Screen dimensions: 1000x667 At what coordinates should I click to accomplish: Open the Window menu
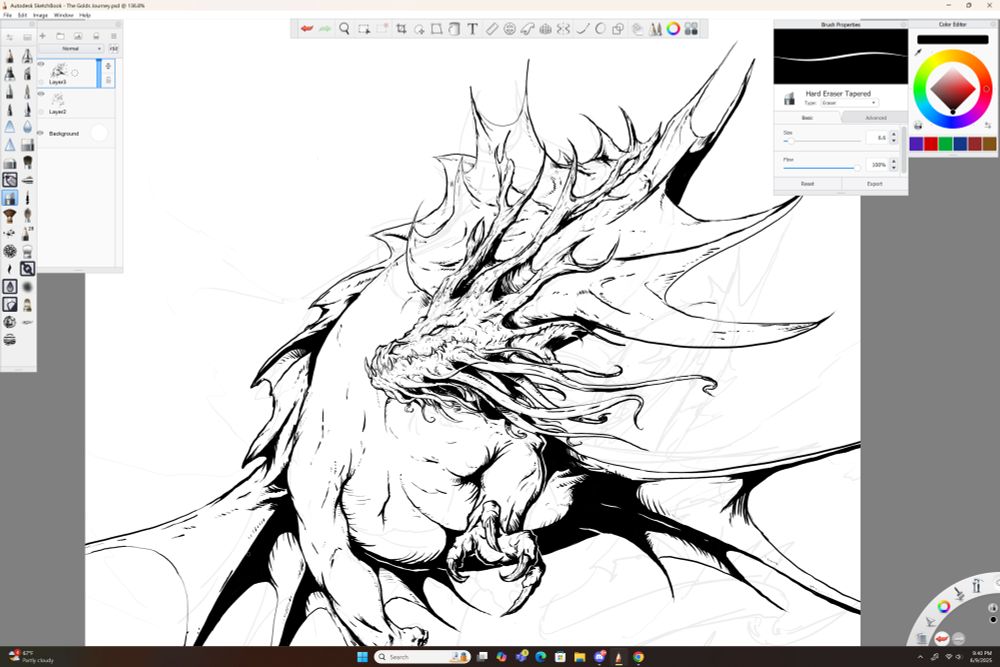63,15
